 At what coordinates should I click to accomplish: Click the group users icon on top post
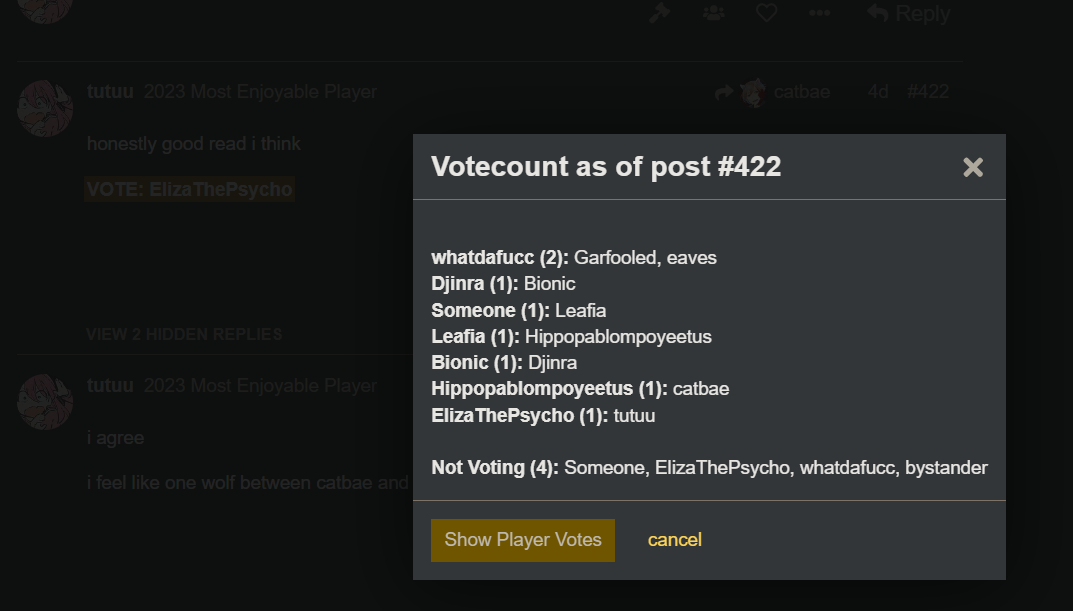[714, 12]
